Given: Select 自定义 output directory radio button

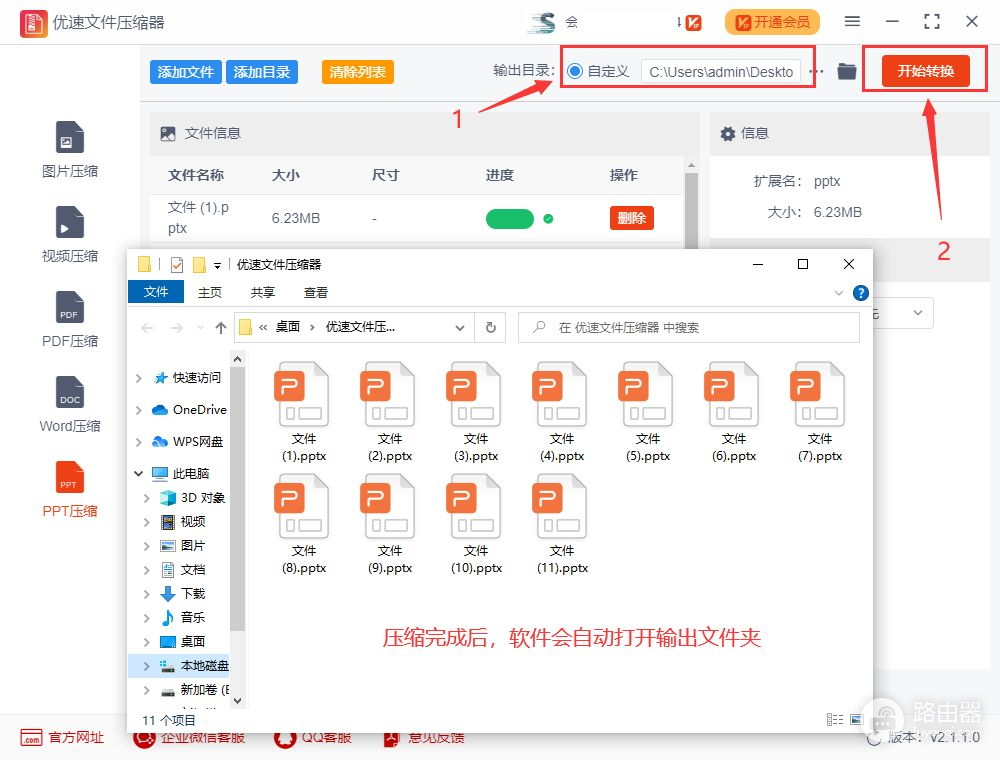Looking at the screenshot, I should pyautogui.click(x=575, y=71).
